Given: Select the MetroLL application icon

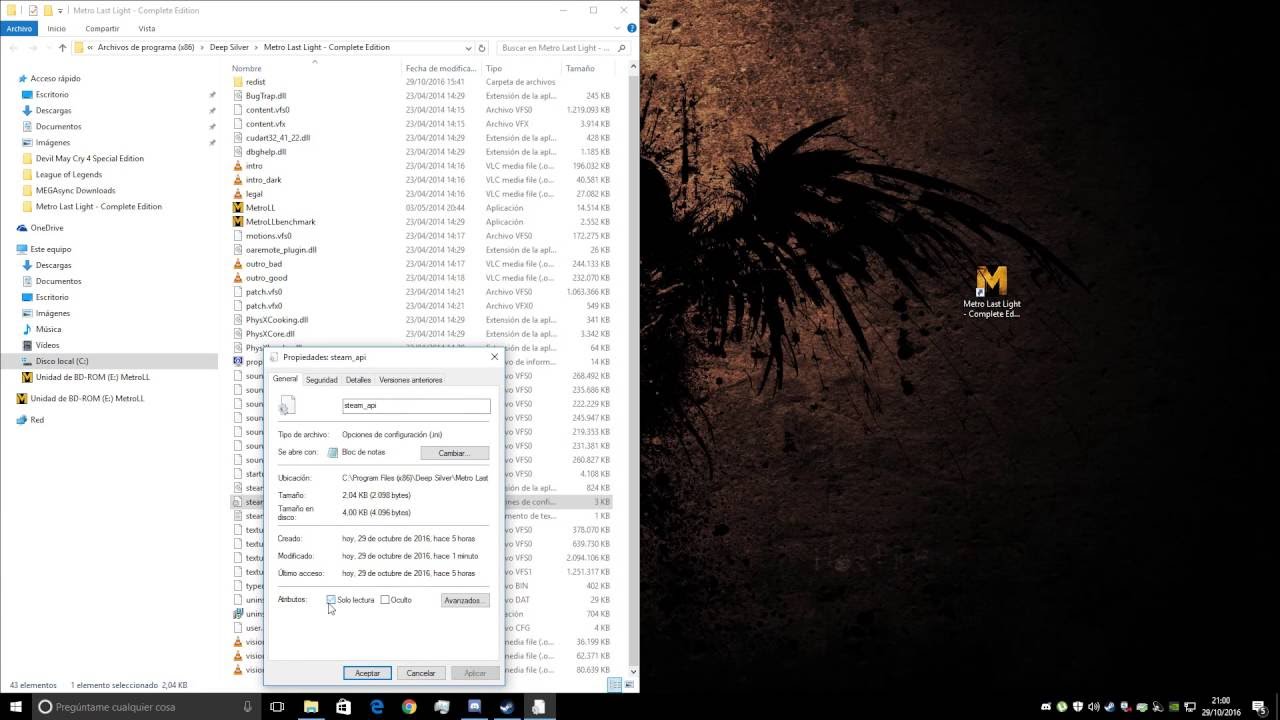Looking at the screenshot, I should [238, 208].
